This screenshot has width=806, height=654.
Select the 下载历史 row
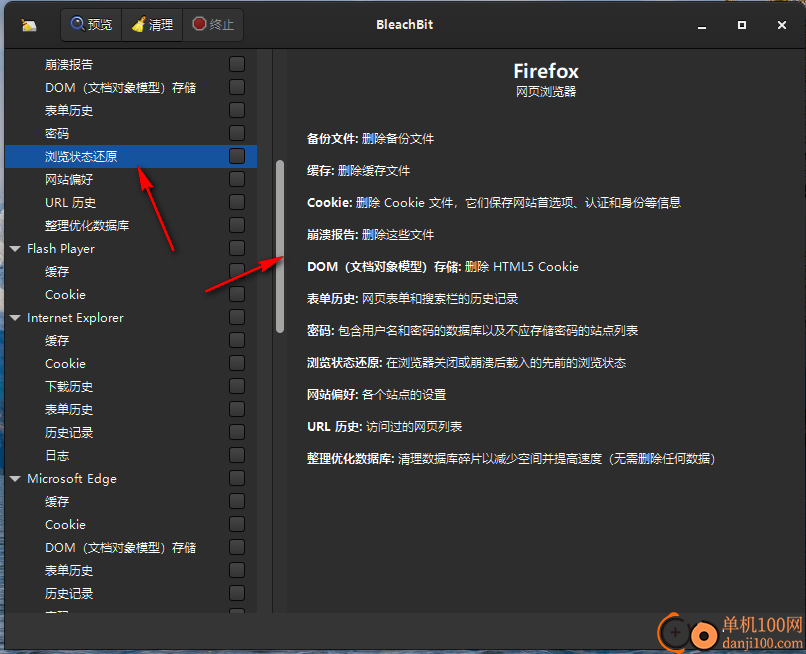pyautogui.click(x=131, y=386)
